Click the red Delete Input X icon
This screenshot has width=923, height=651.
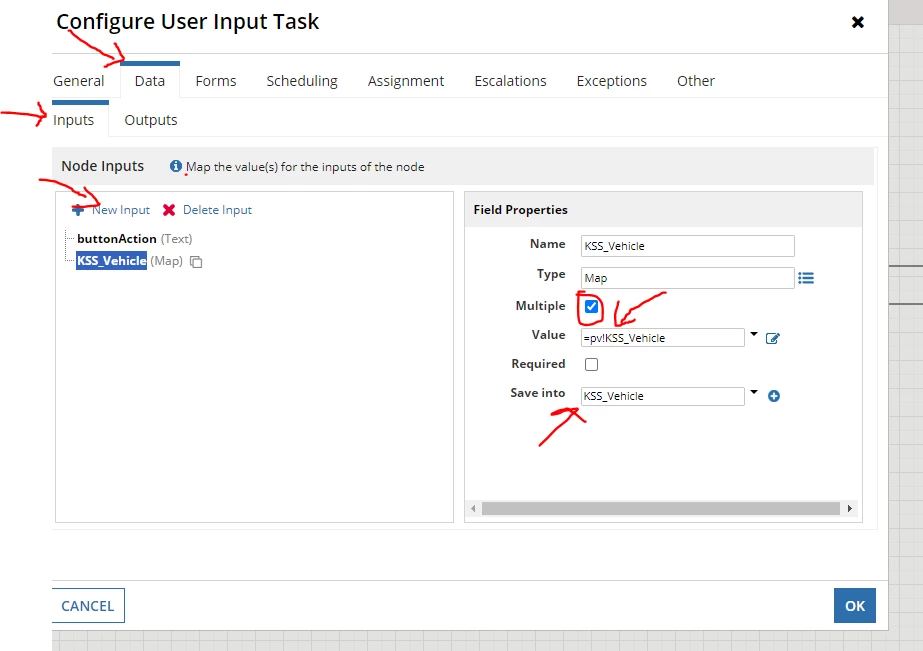[x=169, y=210]
